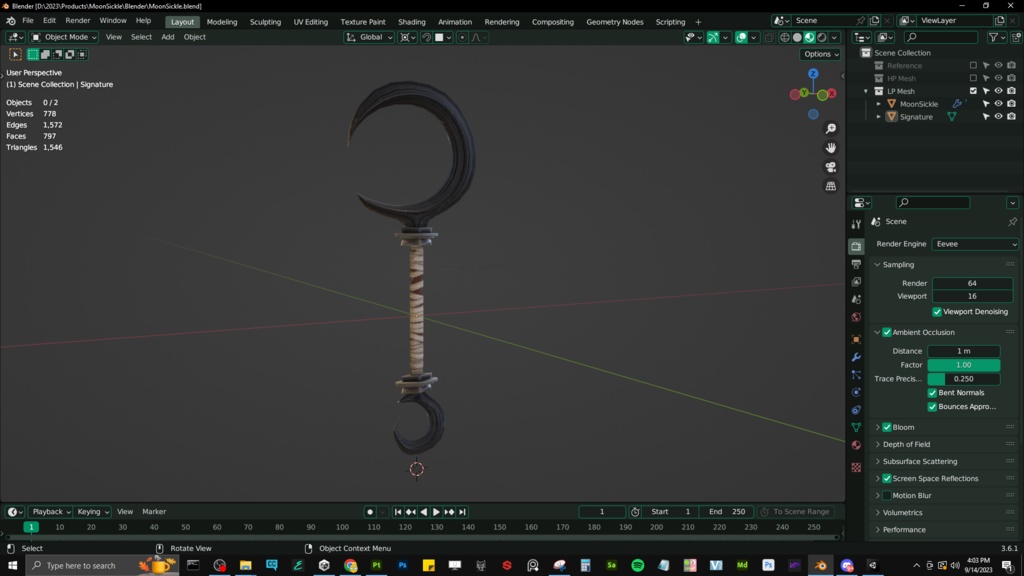Enable the Reference collection checkbox
The image size is (1024, 576).
[x=974, y=65]
